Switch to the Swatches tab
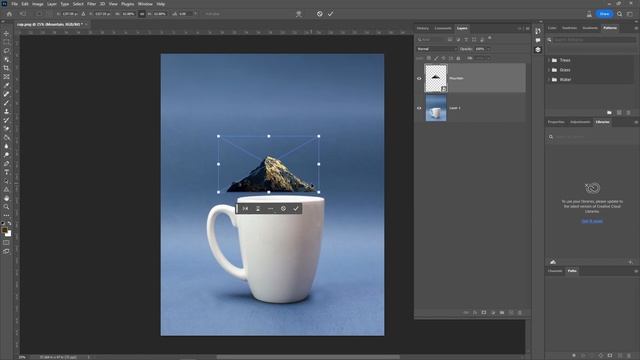 (569, 28)
